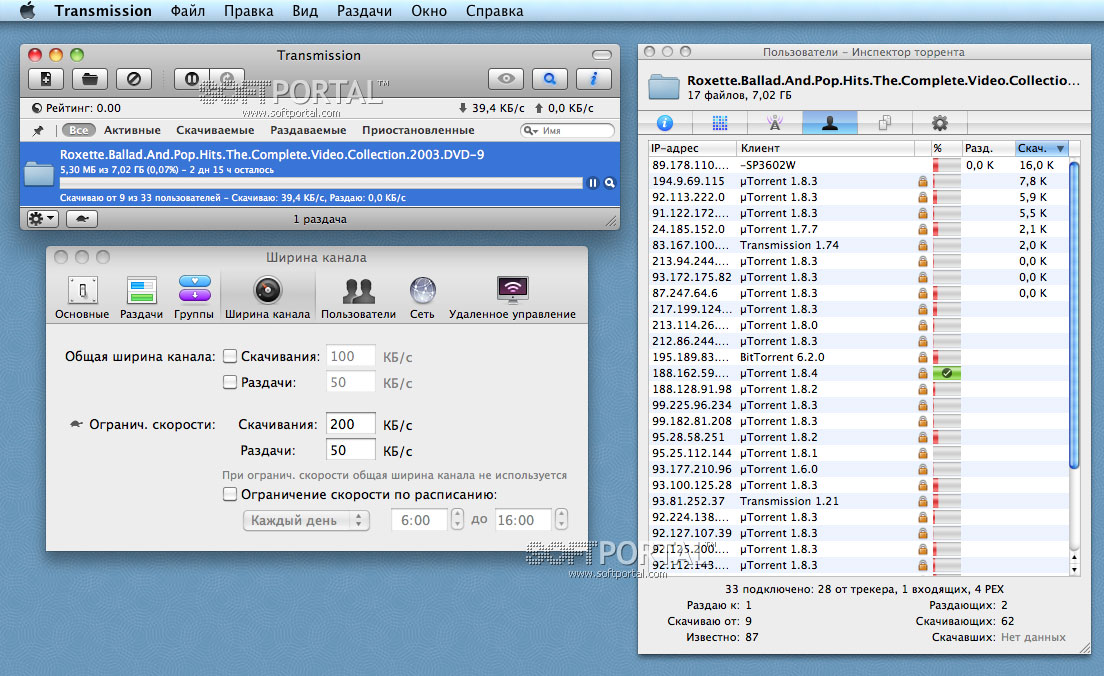Open the Каждый день schedule dropdown
This screenshot has width=1104, height=676.
pos(306,520)
